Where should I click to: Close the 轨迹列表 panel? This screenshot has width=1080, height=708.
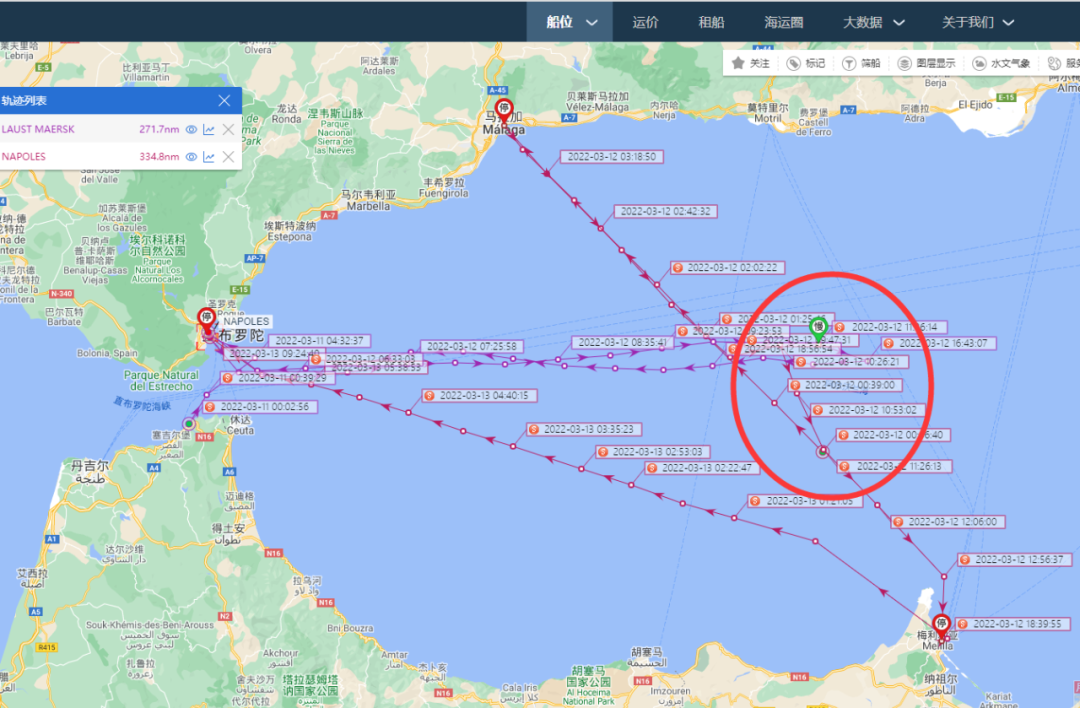click(x=224, y=100)
